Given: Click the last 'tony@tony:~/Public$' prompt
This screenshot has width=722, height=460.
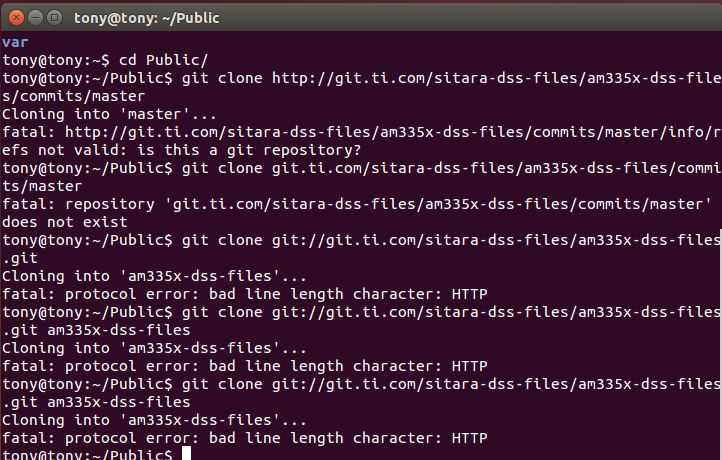Looking at the screenshot, I should click(x=88, y=454).
